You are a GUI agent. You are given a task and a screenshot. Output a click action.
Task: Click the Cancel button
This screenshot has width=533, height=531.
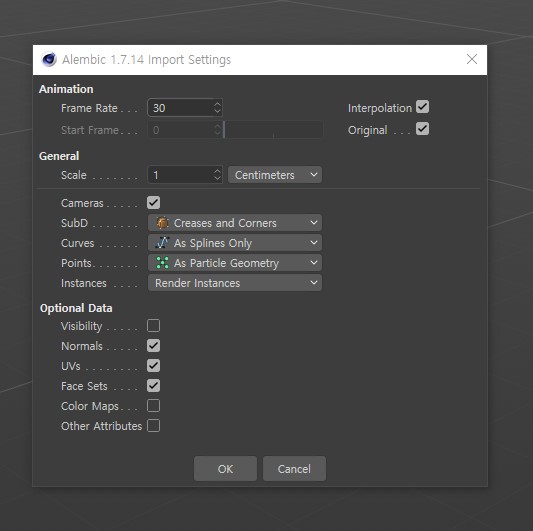click(x=294, y=469)
